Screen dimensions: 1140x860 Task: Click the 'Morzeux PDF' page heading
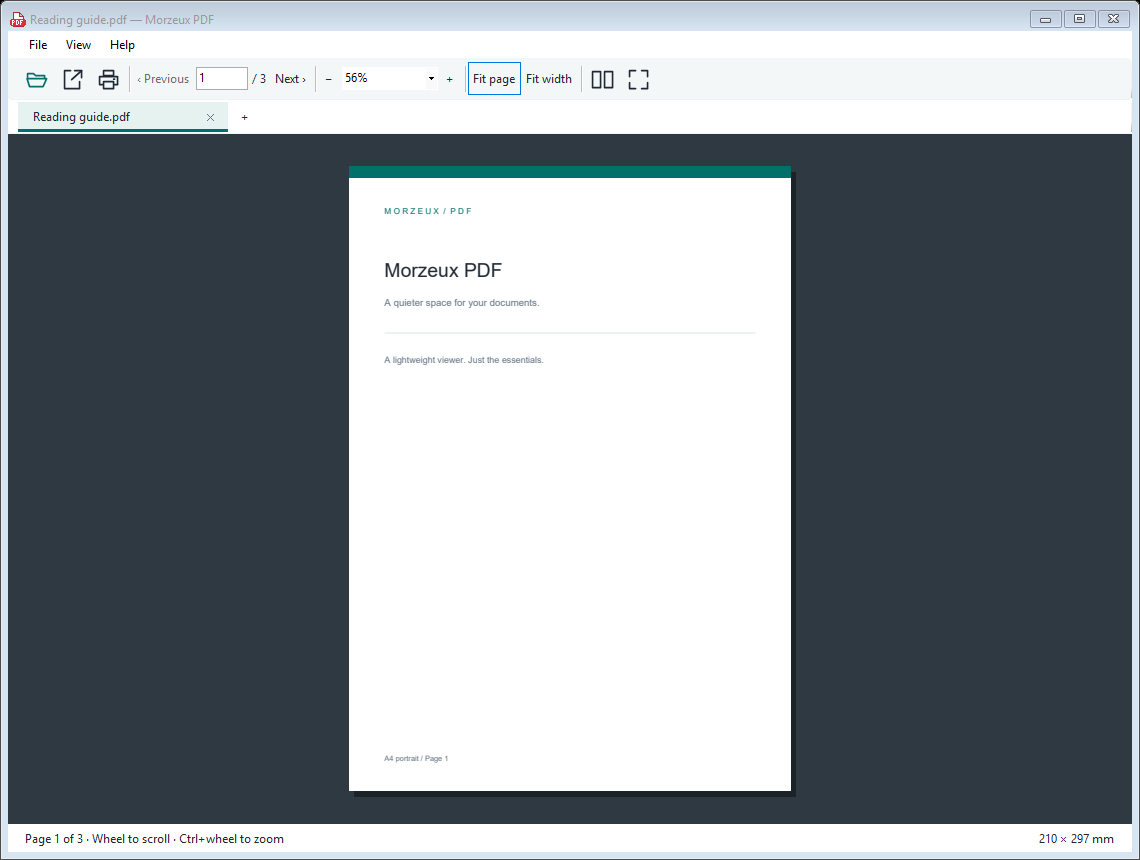pos(443,270)
